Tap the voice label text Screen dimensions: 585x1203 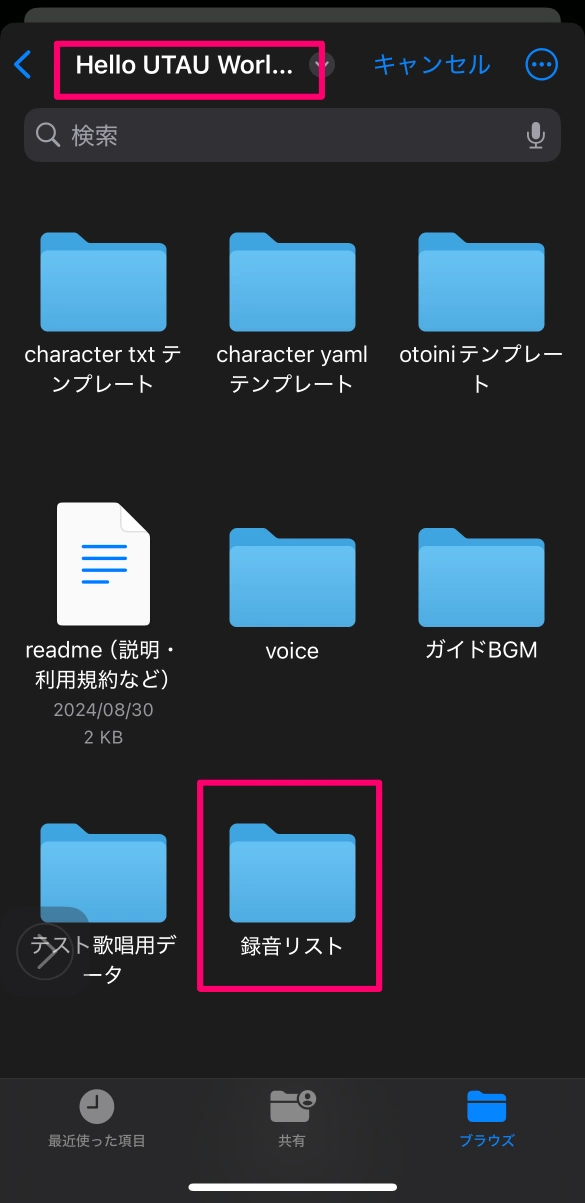(292, 651)
